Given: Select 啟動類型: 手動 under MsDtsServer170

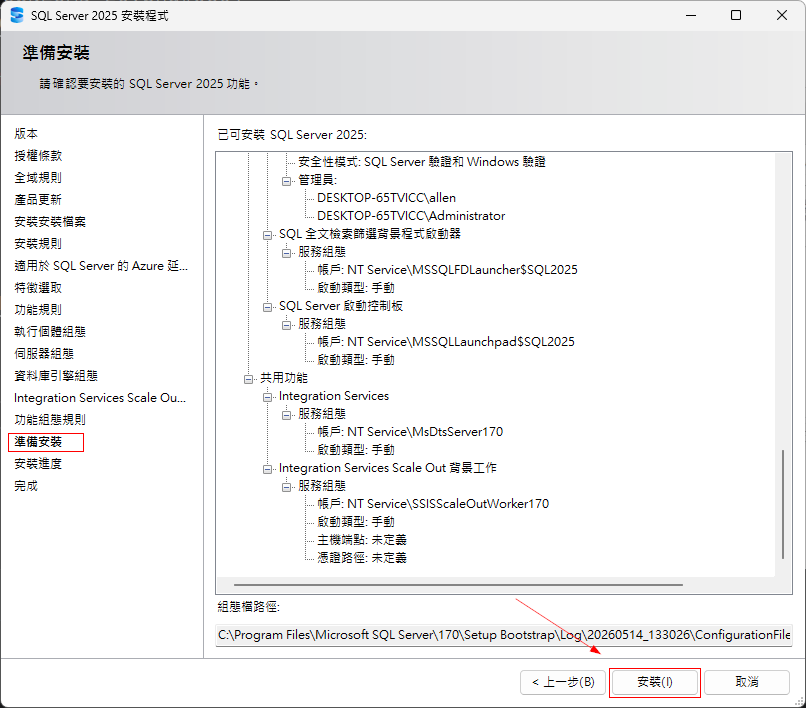Looking at the screenshot, I should (x=356, y=450).
